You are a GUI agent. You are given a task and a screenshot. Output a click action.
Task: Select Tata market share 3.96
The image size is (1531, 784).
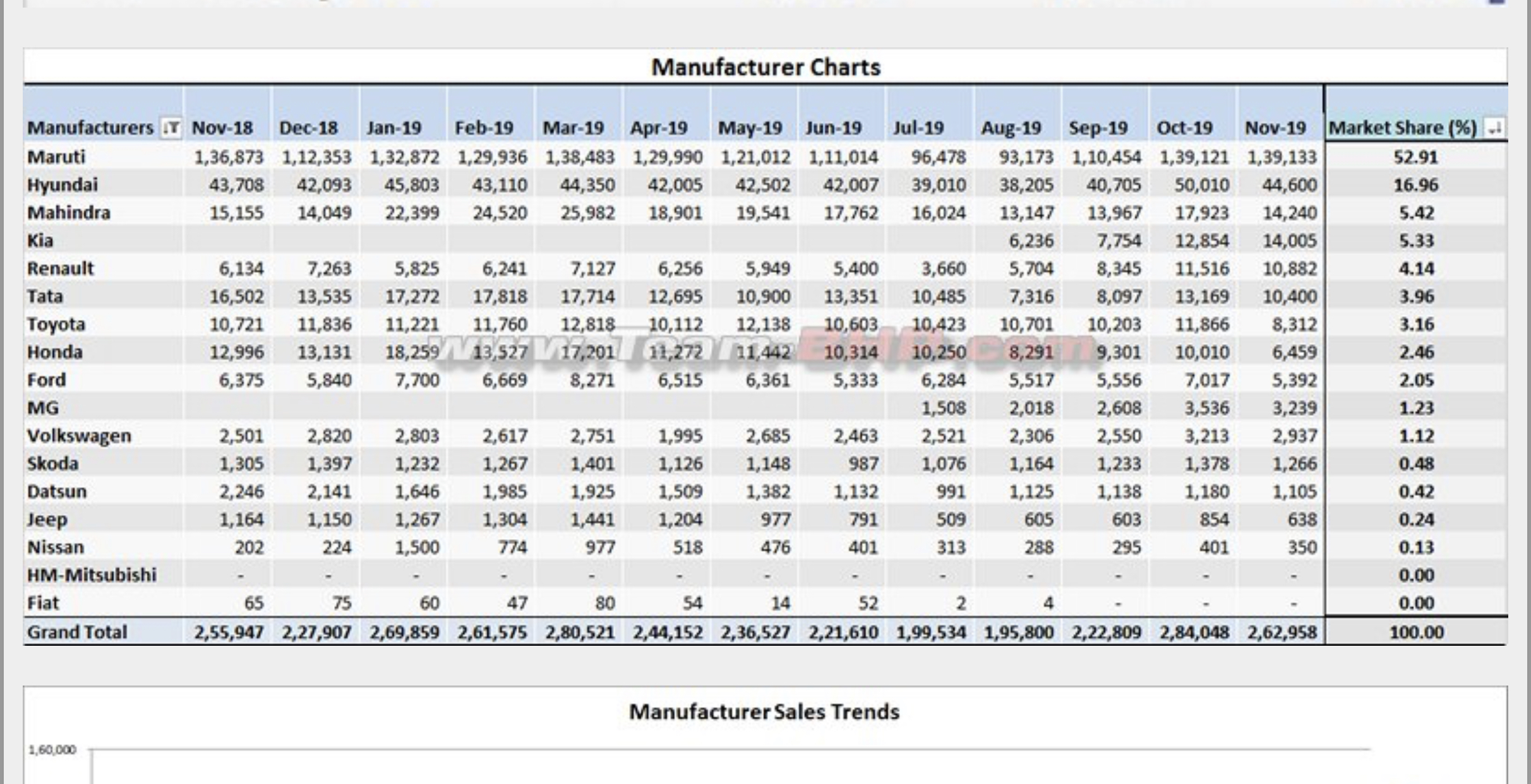click(1416, 296)
